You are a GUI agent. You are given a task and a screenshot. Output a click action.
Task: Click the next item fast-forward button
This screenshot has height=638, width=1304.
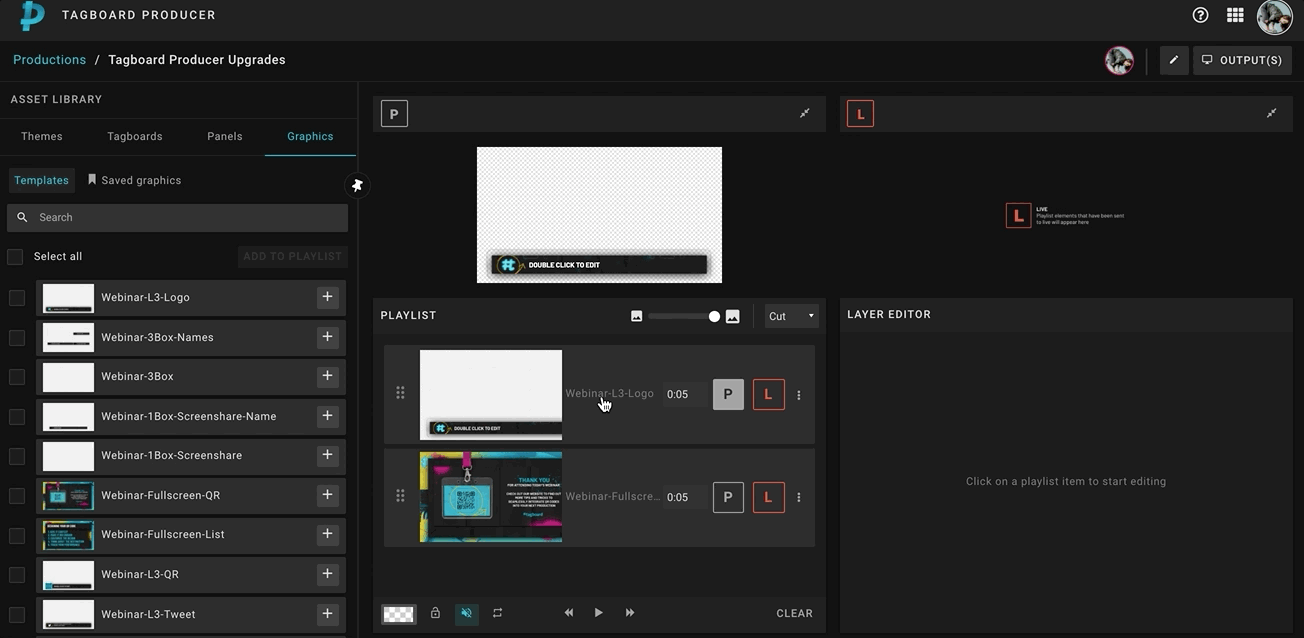630,612
